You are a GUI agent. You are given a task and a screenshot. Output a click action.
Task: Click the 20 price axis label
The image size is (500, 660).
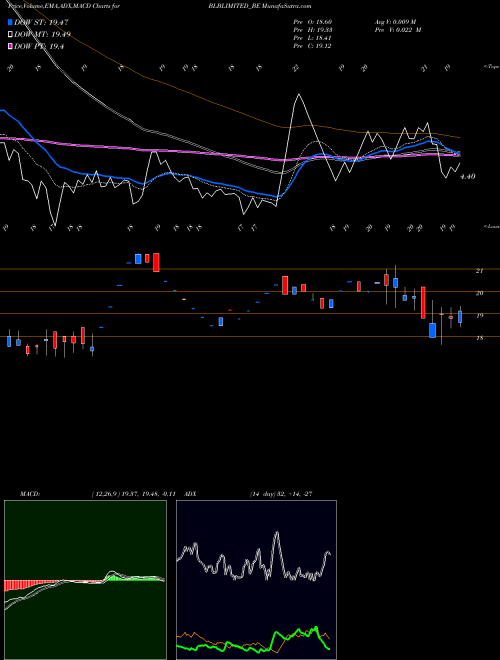tap(479, 293)
